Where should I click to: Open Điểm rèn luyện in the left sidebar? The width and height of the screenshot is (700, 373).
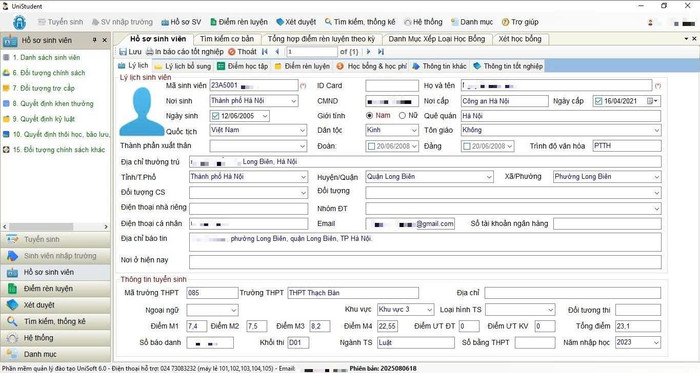point(55,289)
